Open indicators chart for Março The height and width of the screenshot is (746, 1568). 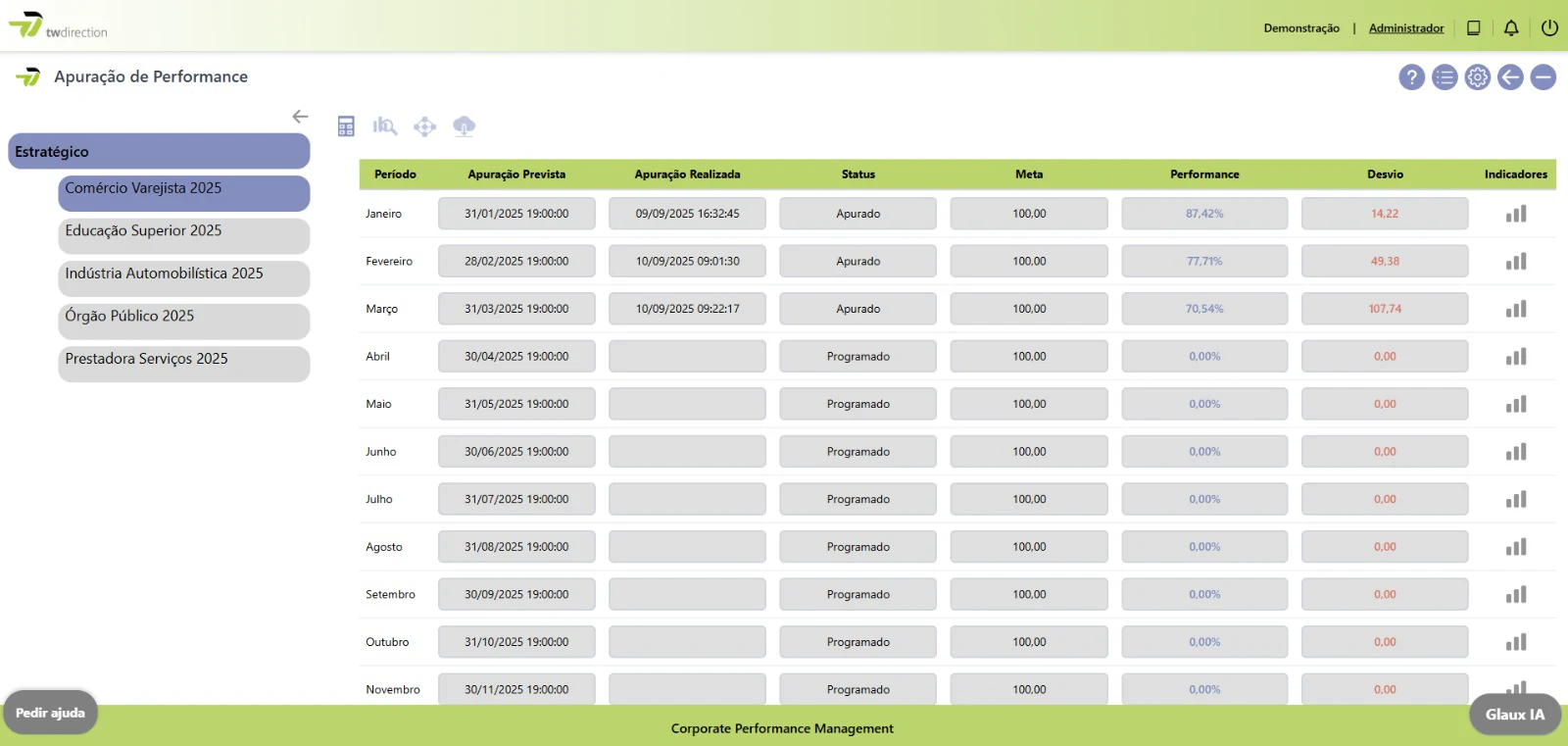pos(1516,309)
